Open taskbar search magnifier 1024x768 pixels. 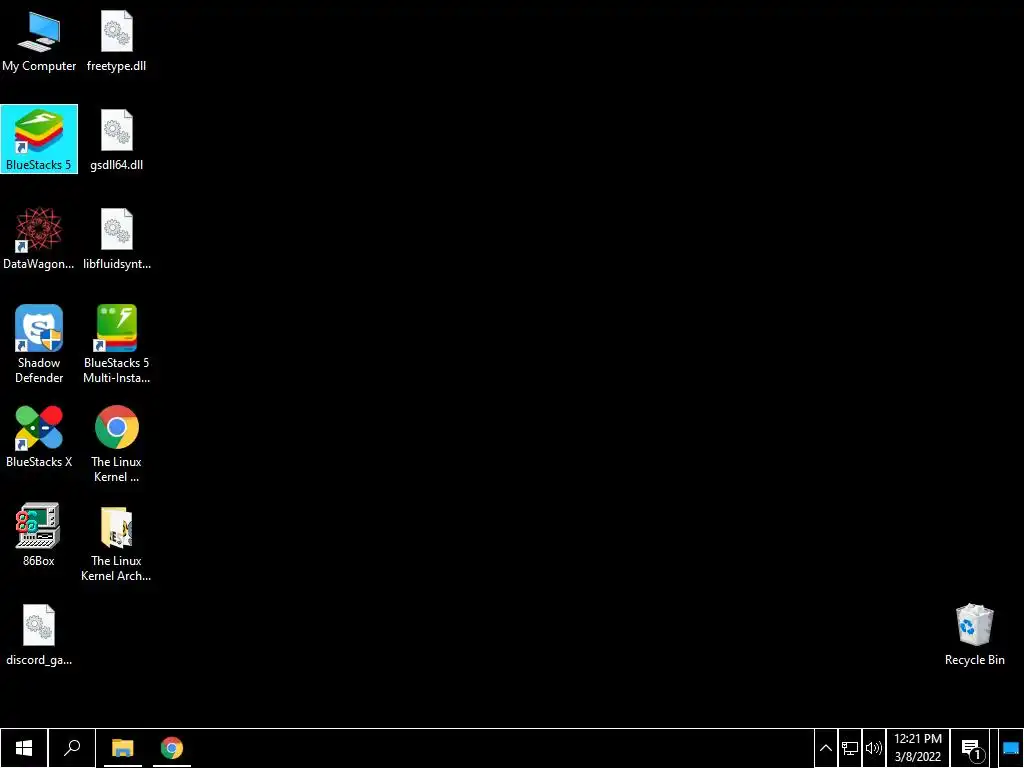(x=72, y=748)
